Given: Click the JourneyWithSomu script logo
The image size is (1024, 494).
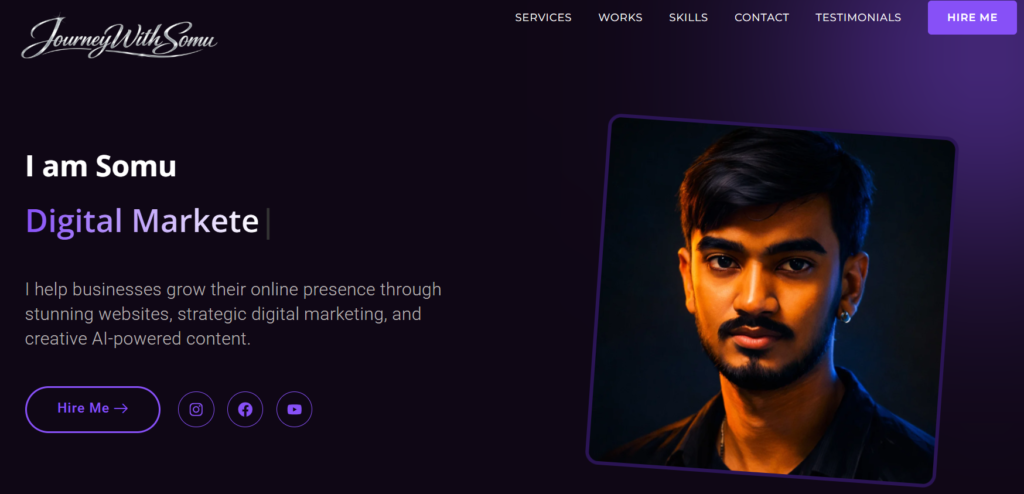Looking at the screenshot, I should [x=120, y=37].
